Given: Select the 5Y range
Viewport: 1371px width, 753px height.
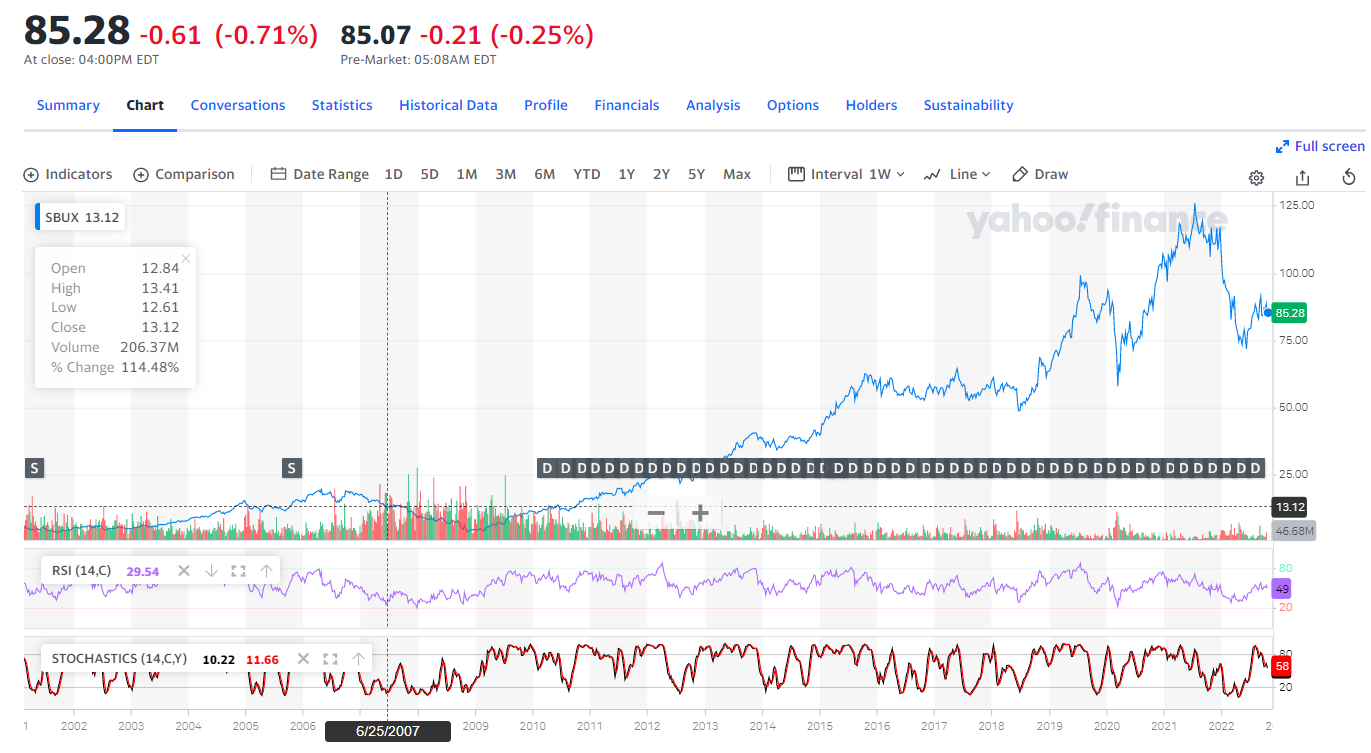Looking at the screenshot, I should (x=696, y=174).
